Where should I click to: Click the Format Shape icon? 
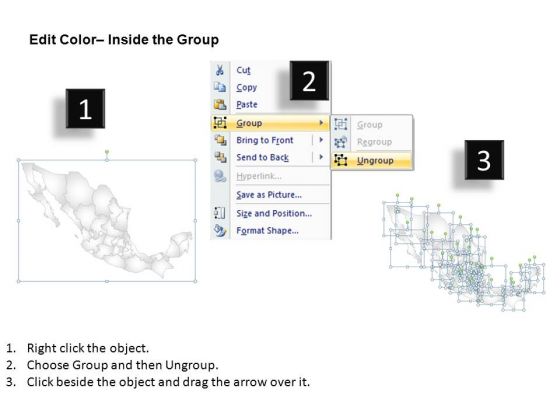pos(220,230)
